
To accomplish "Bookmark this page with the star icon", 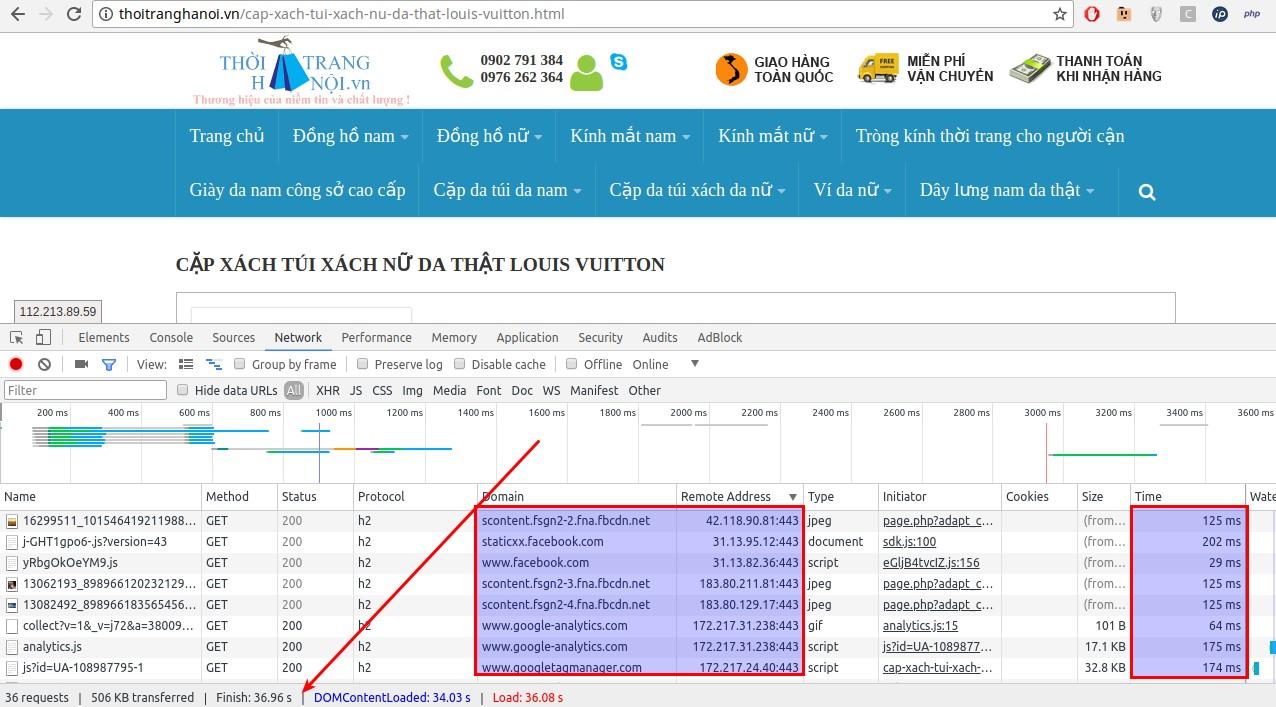I will (x=1059, y=14).
